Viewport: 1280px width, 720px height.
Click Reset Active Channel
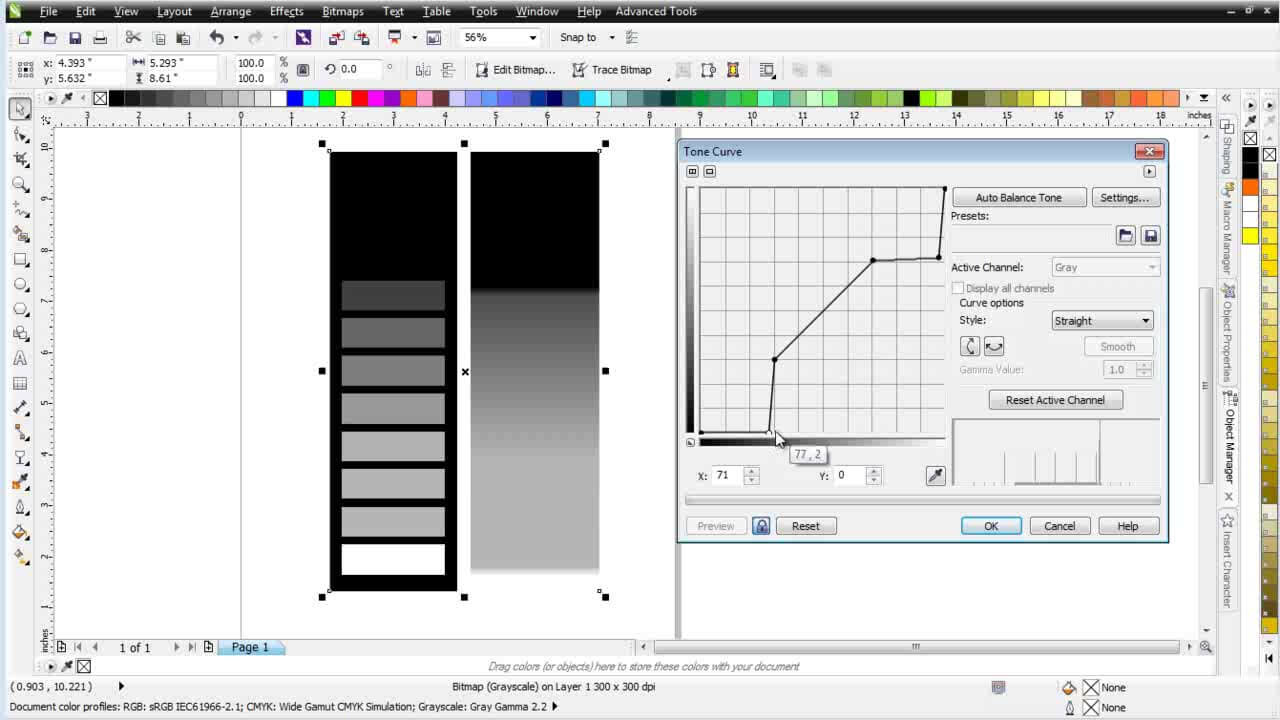1056,400
